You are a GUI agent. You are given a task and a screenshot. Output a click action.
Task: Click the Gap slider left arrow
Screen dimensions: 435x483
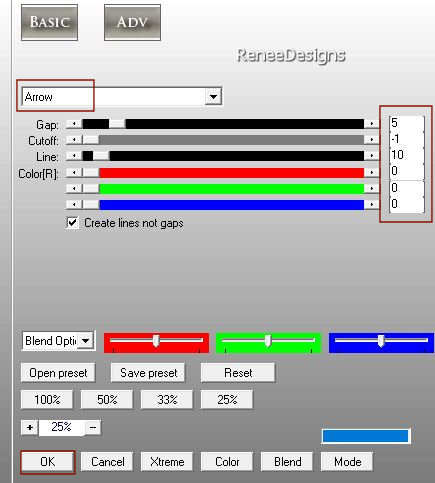click(x=74, y=124)
